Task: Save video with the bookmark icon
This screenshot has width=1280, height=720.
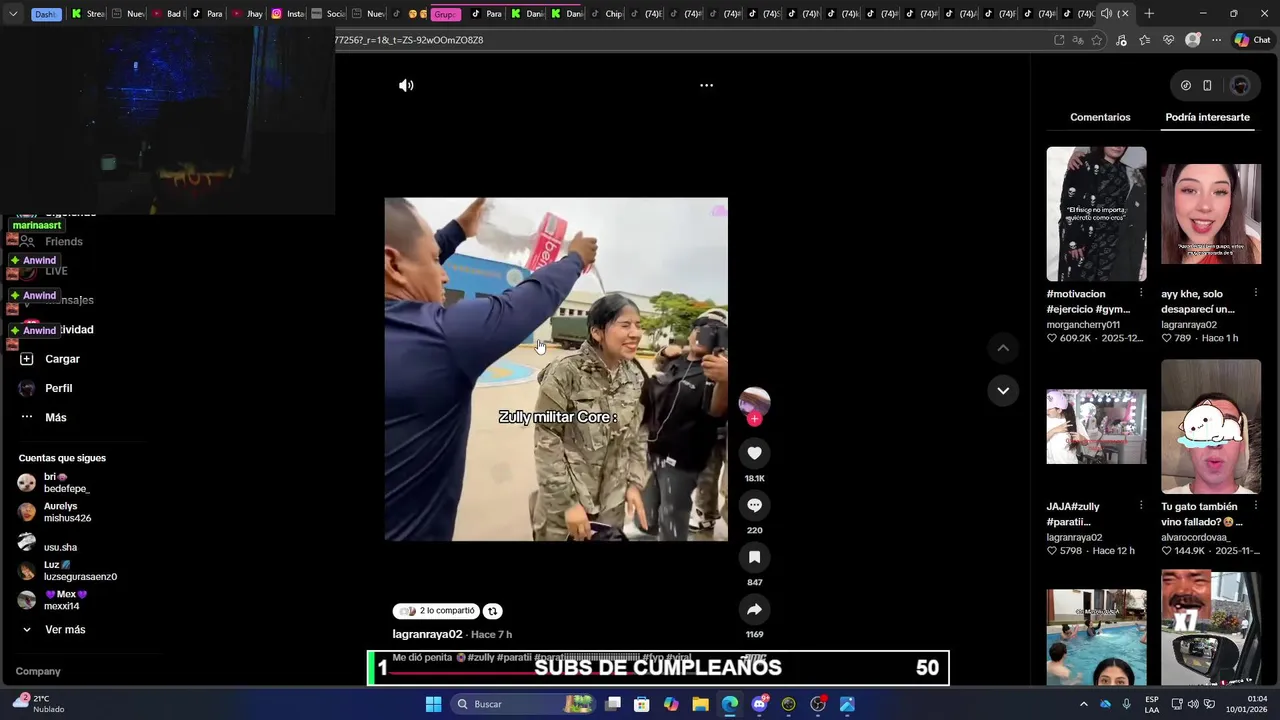Action: click(x=755, y=557)
